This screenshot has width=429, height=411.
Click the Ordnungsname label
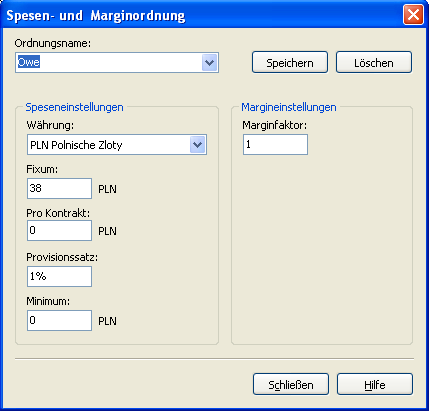pyautogui.click(x=53, y=43)
